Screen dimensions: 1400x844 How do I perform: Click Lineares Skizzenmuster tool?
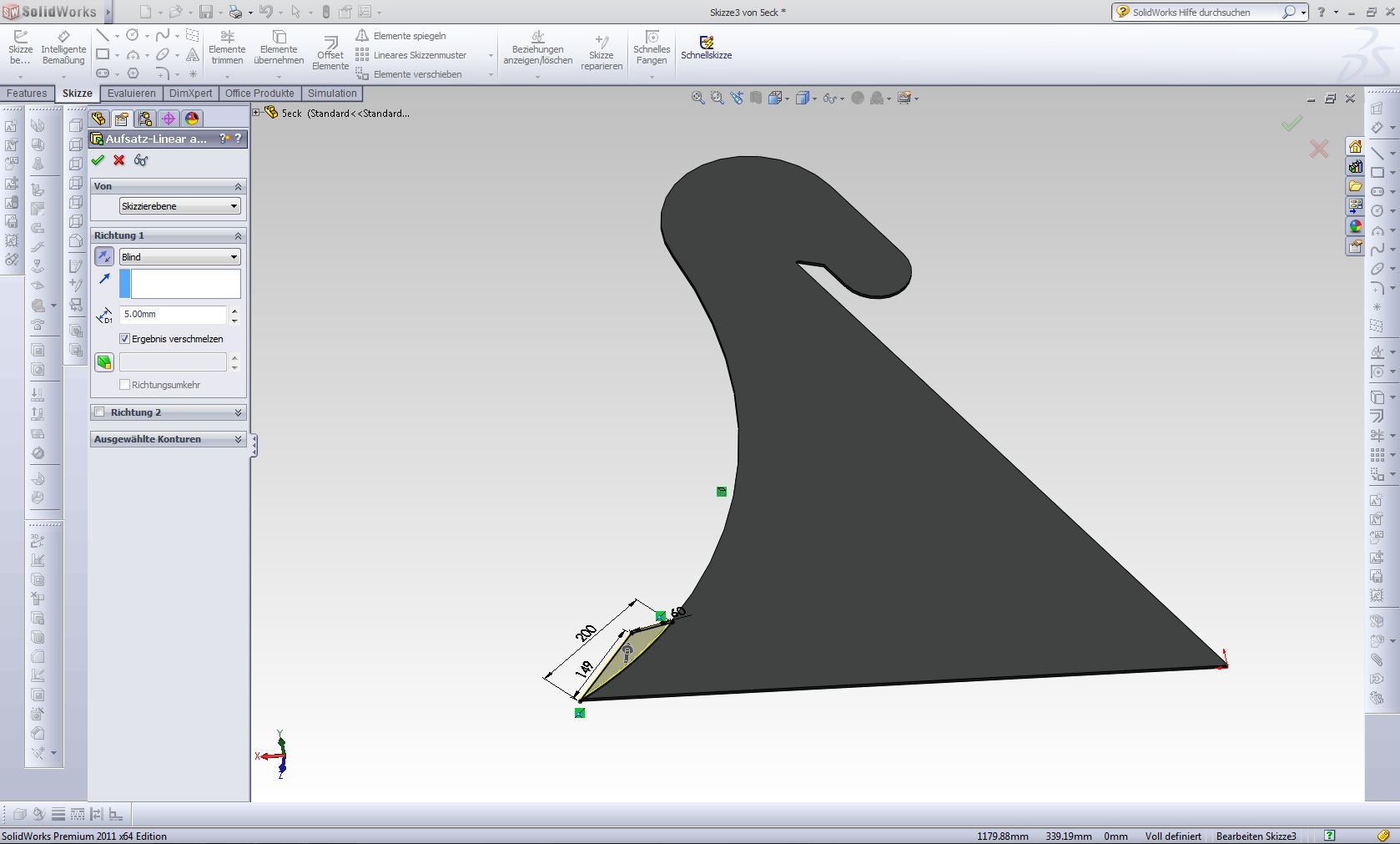(411, 55)
